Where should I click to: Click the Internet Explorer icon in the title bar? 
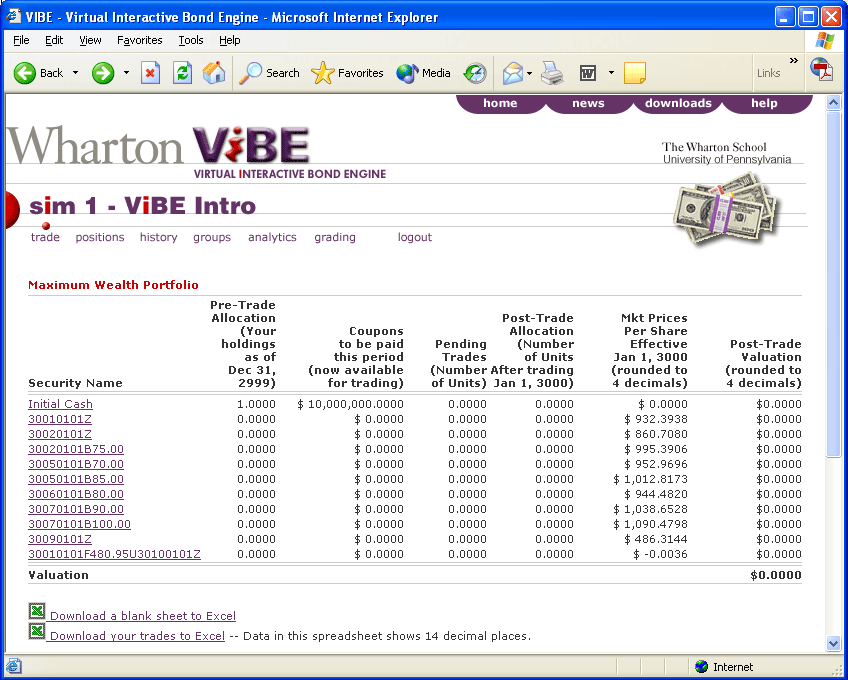[x=14, y=17]
